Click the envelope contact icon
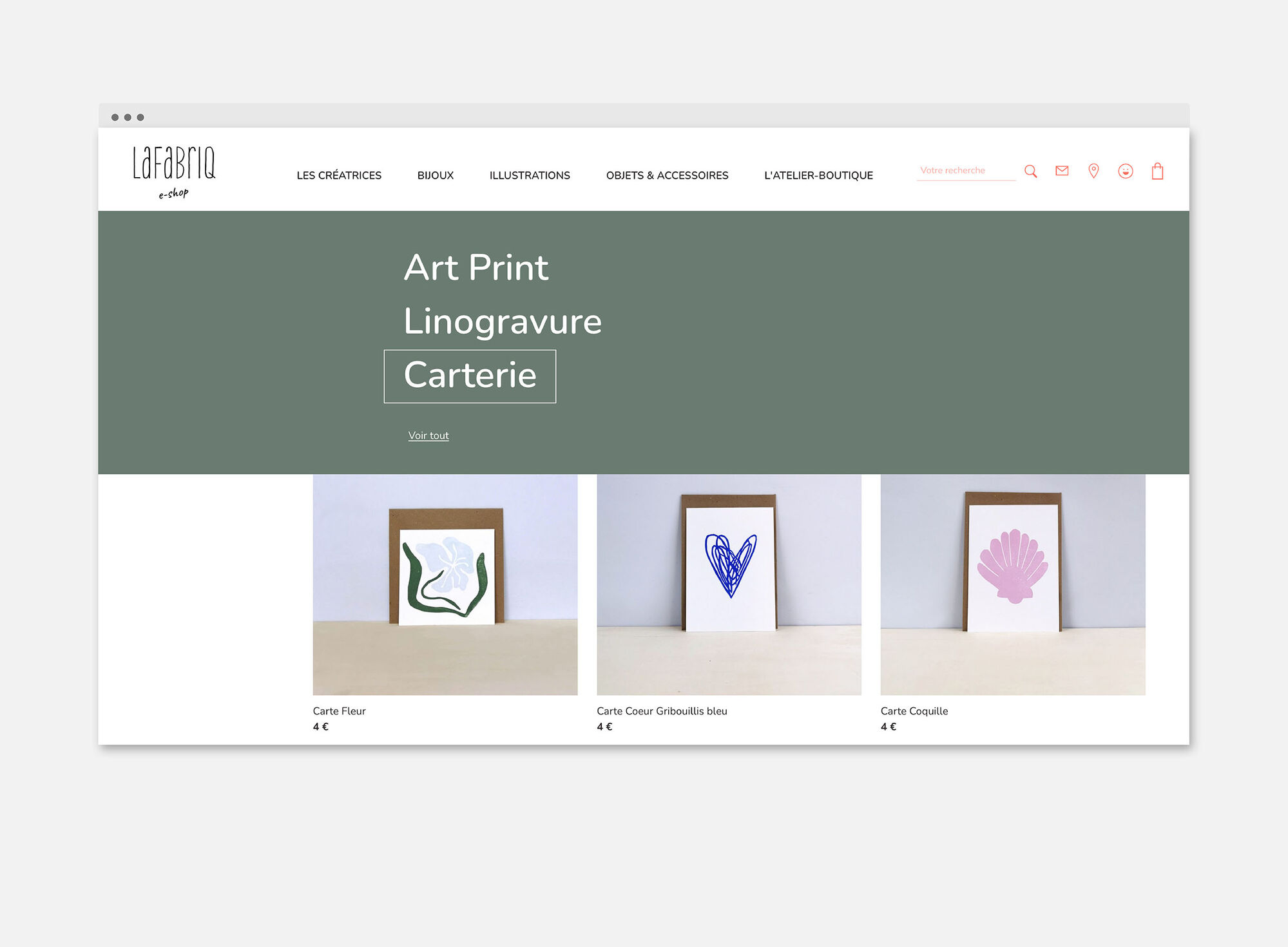Viewport: 1288px width, 947px height. (1061, 171)
